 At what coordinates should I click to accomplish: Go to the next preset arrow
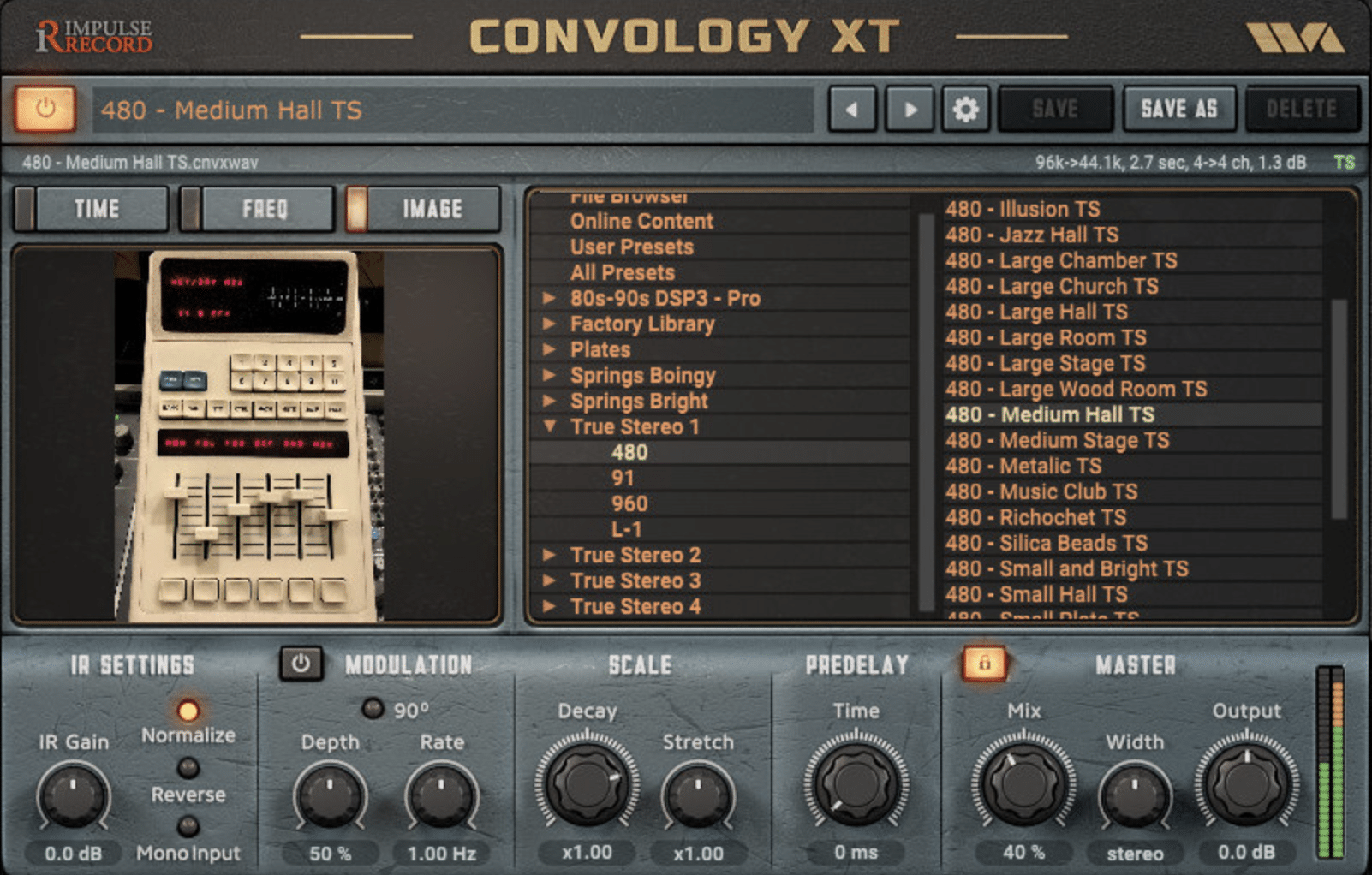click(910, 109)
